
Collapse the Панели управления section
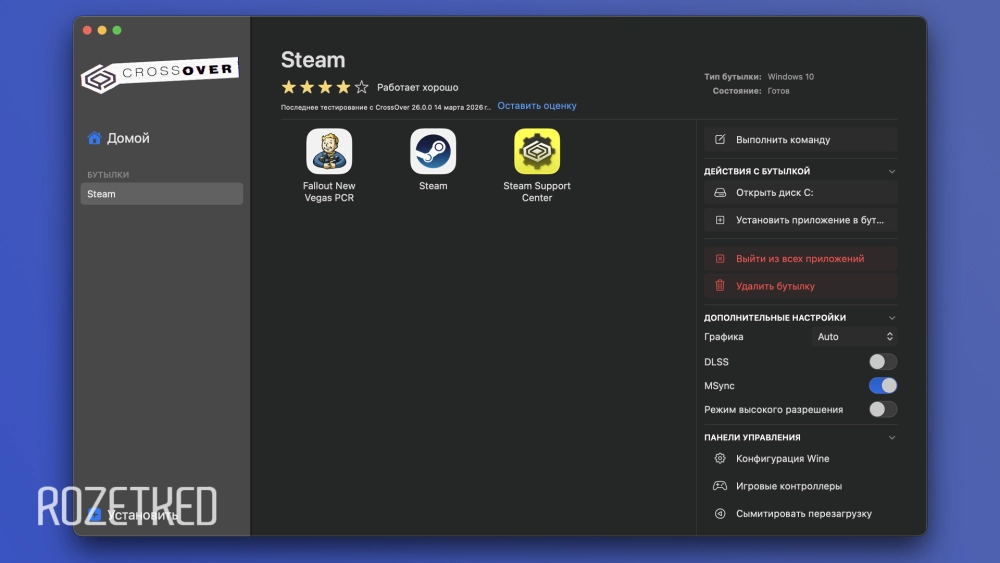click(x=892, y=438)
